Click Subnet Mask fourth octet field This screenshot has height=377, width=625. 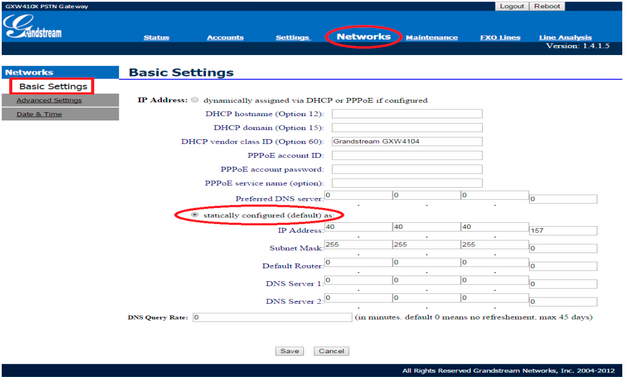[563, 249]
